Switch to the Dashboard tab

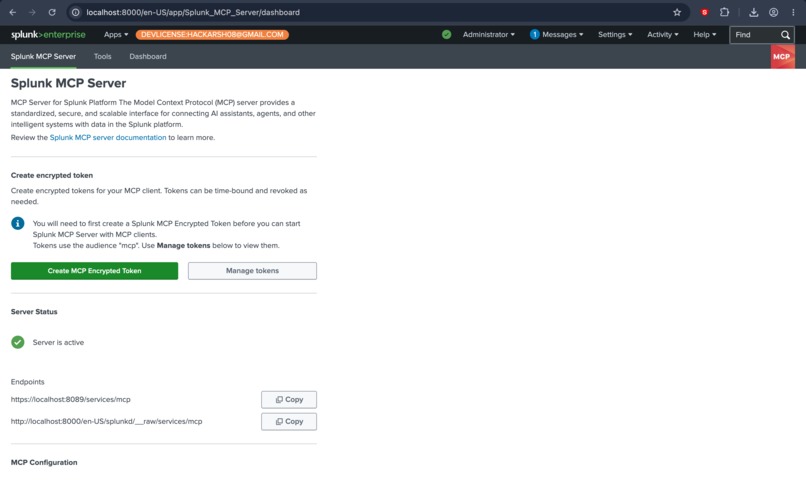click(148, 57)
